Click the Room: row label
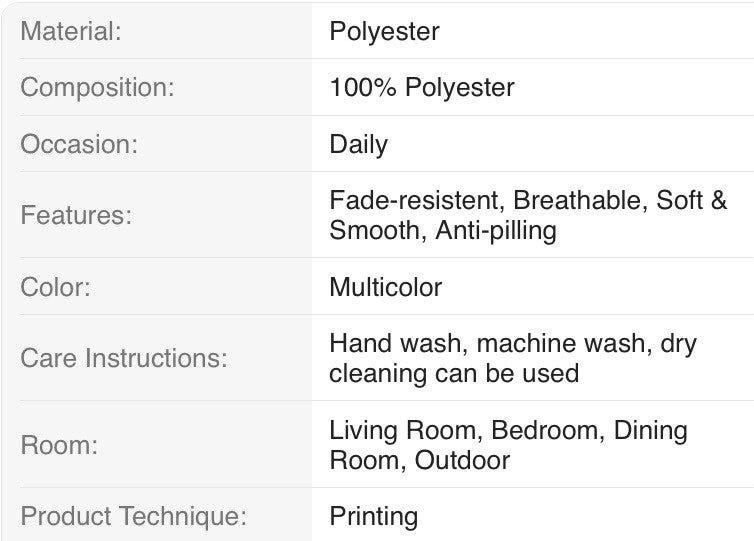Screen dimensions: 754x541 pos(59,445)
